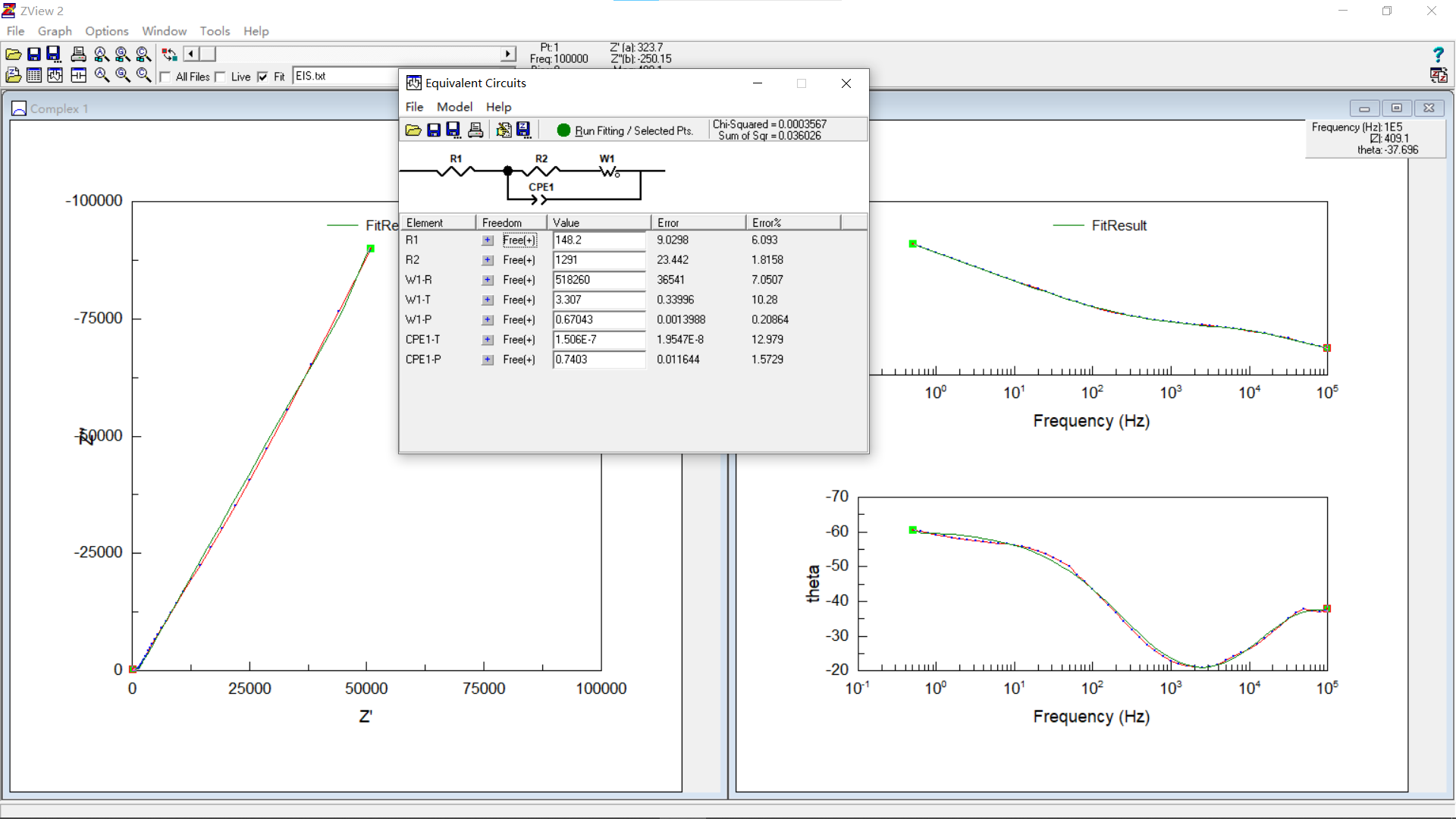Click the Save icon in main toolbar
This screenshot has height=819, width=1456.
[33, 54]
